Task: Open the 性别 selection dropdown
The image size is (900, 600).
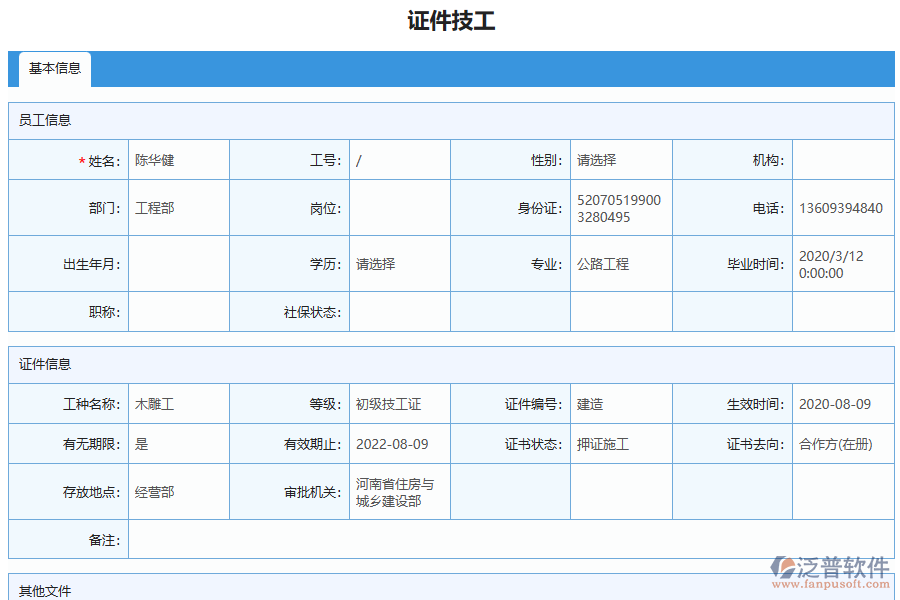Action: (x=620, y=159)
